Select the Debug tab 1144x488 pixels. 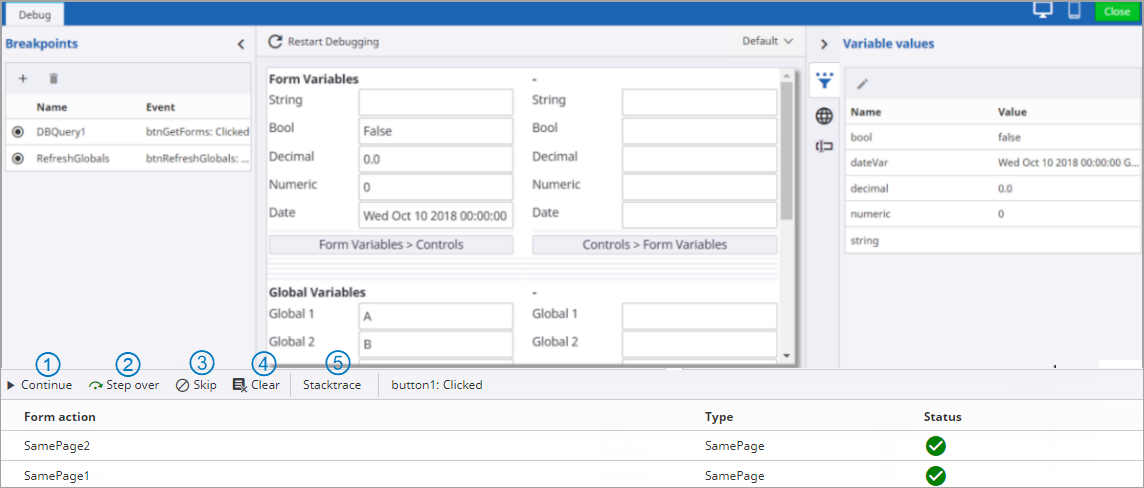pyautogui.click(x=34, y=14)
